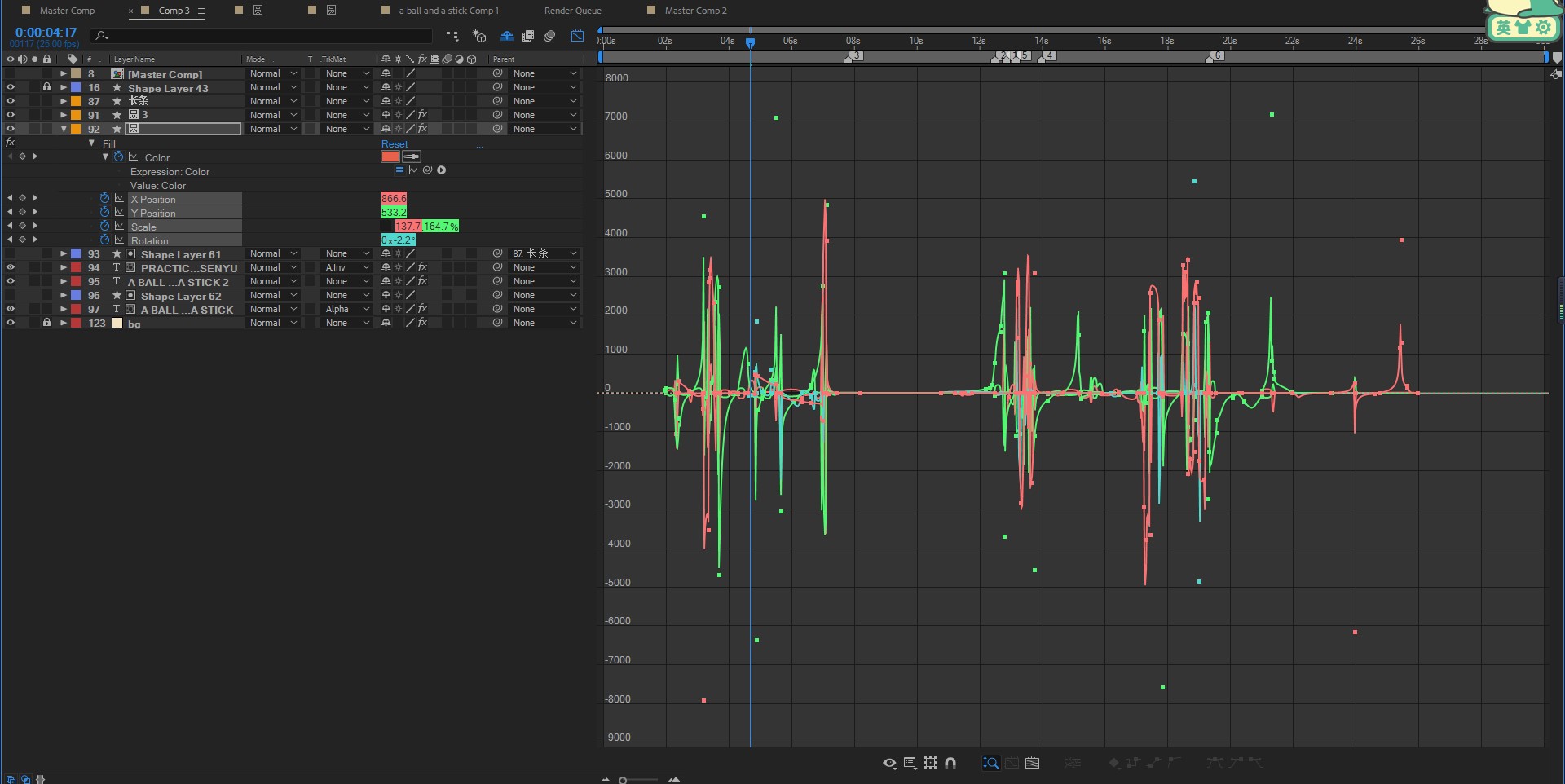Reset the Fill effect

point(395,144)
